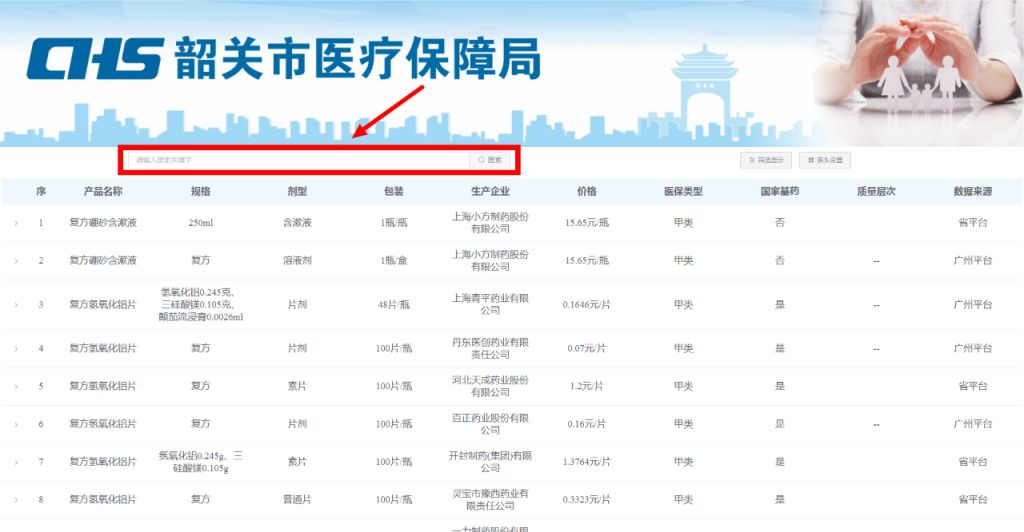Image resolution: width=1024 pixels, height=532 pixels.
Task: Select 河北天成药业股份有限公司 manufacturer cell
Action: click(490, 386)
